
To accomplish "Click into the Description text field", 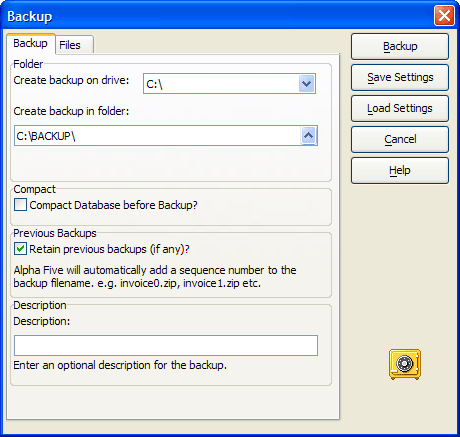I will click(166, 345).
